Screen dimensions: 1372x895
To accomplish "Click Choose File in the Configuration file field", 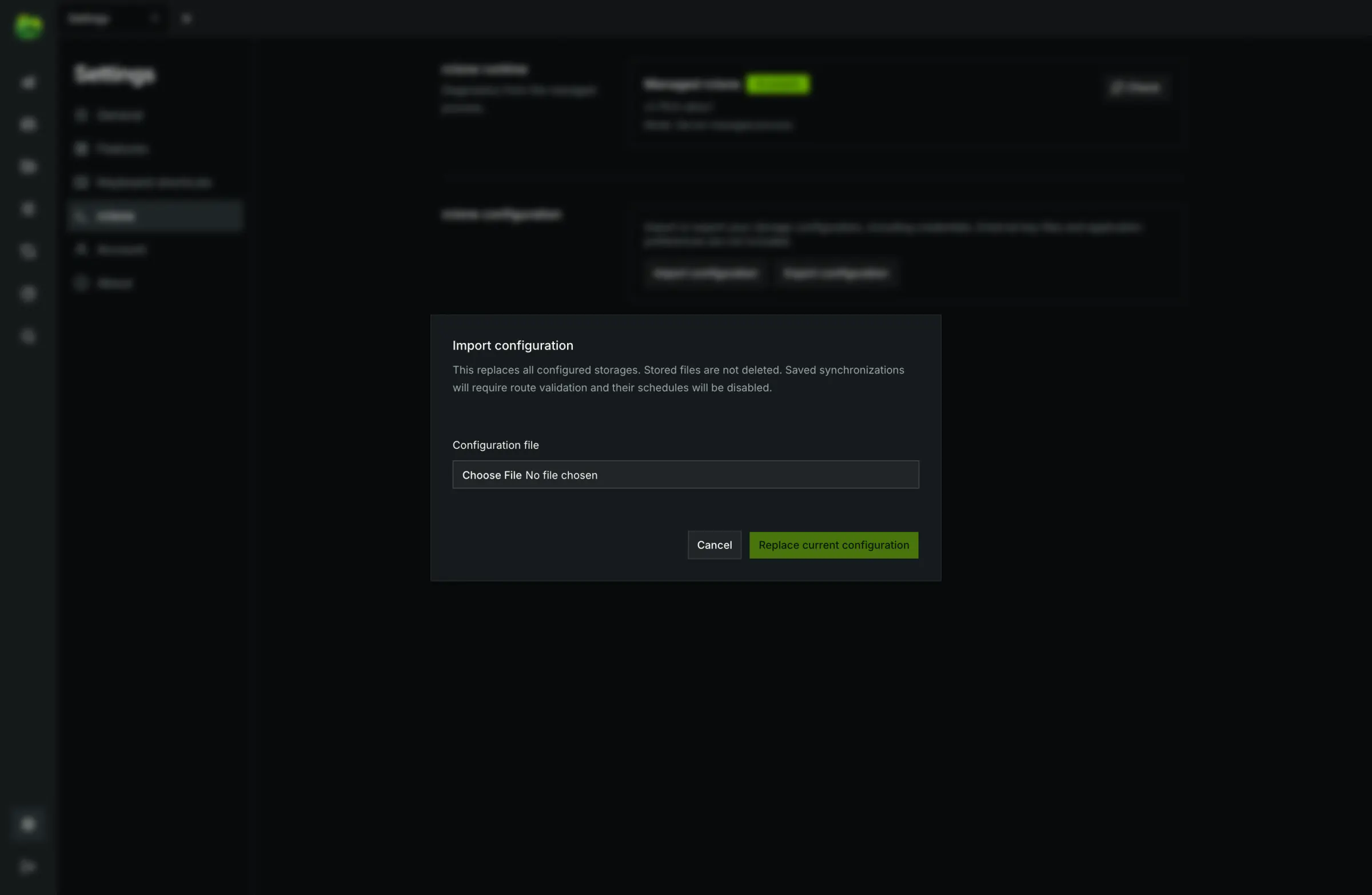I will (492, 475).
